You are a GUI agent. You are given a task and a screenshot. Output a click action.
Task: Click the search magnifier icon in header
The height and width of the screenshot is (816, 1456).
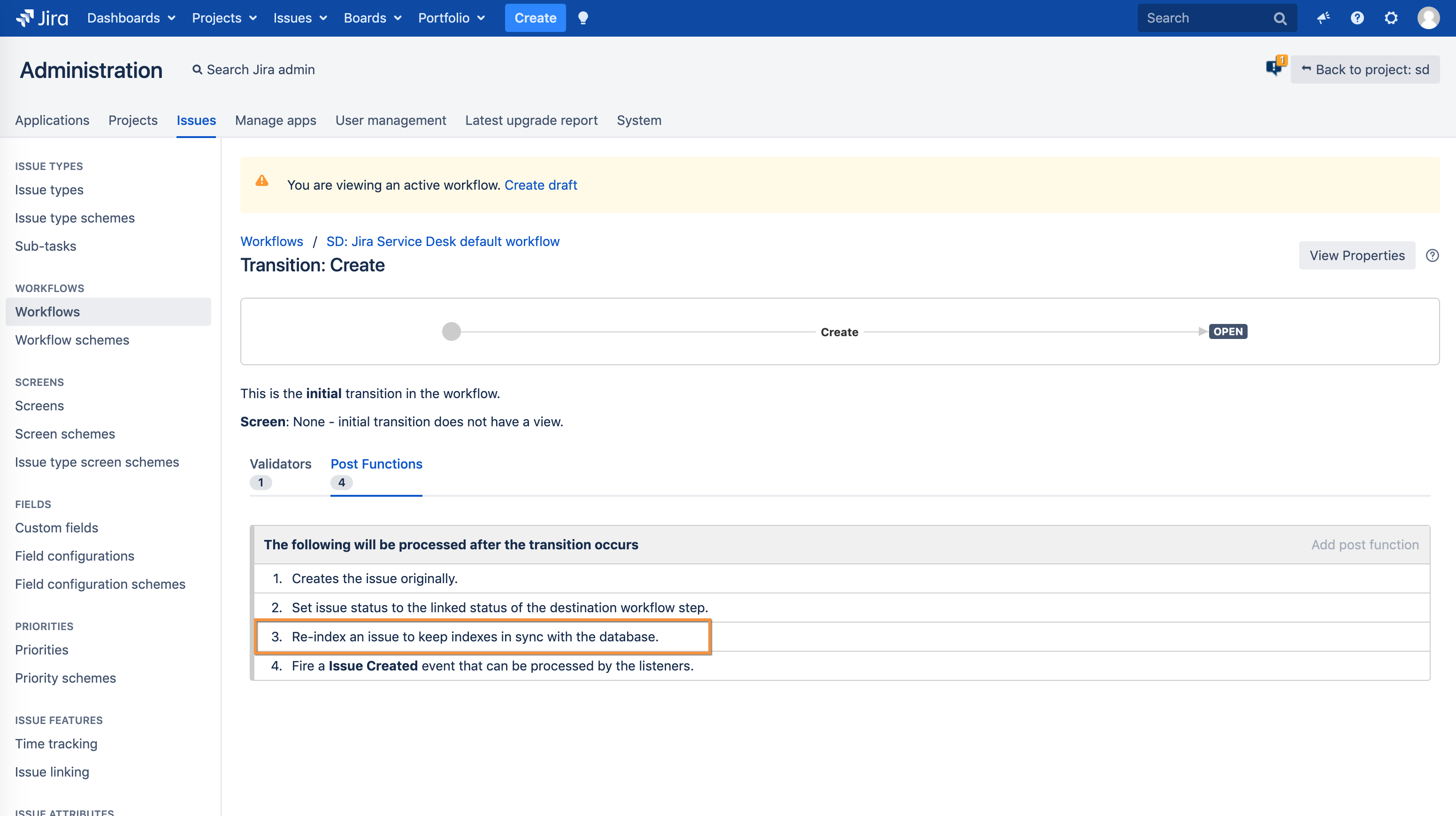click(x=1280, y=19)
